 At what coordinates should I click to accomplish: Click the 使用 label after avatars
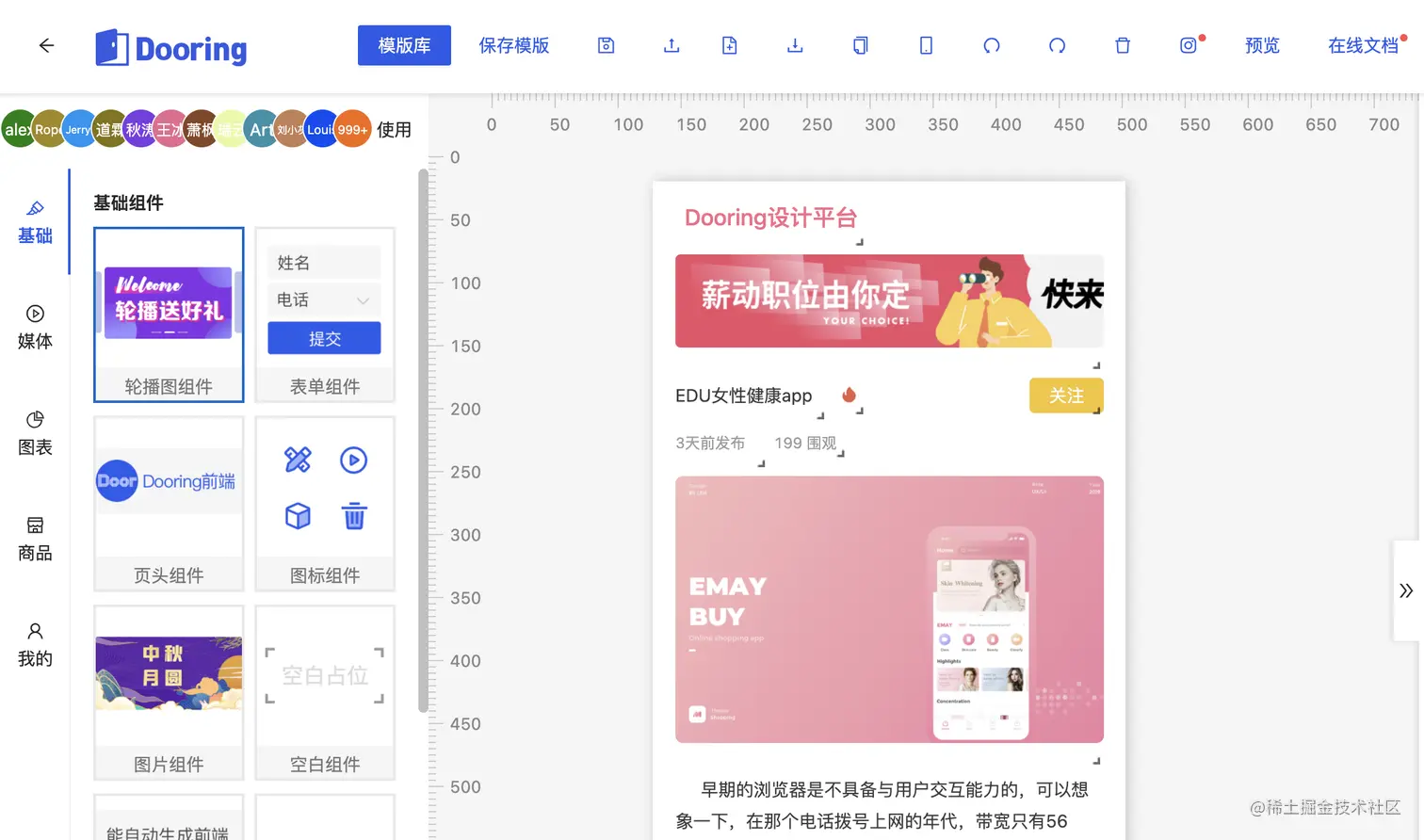click(394, 130)
